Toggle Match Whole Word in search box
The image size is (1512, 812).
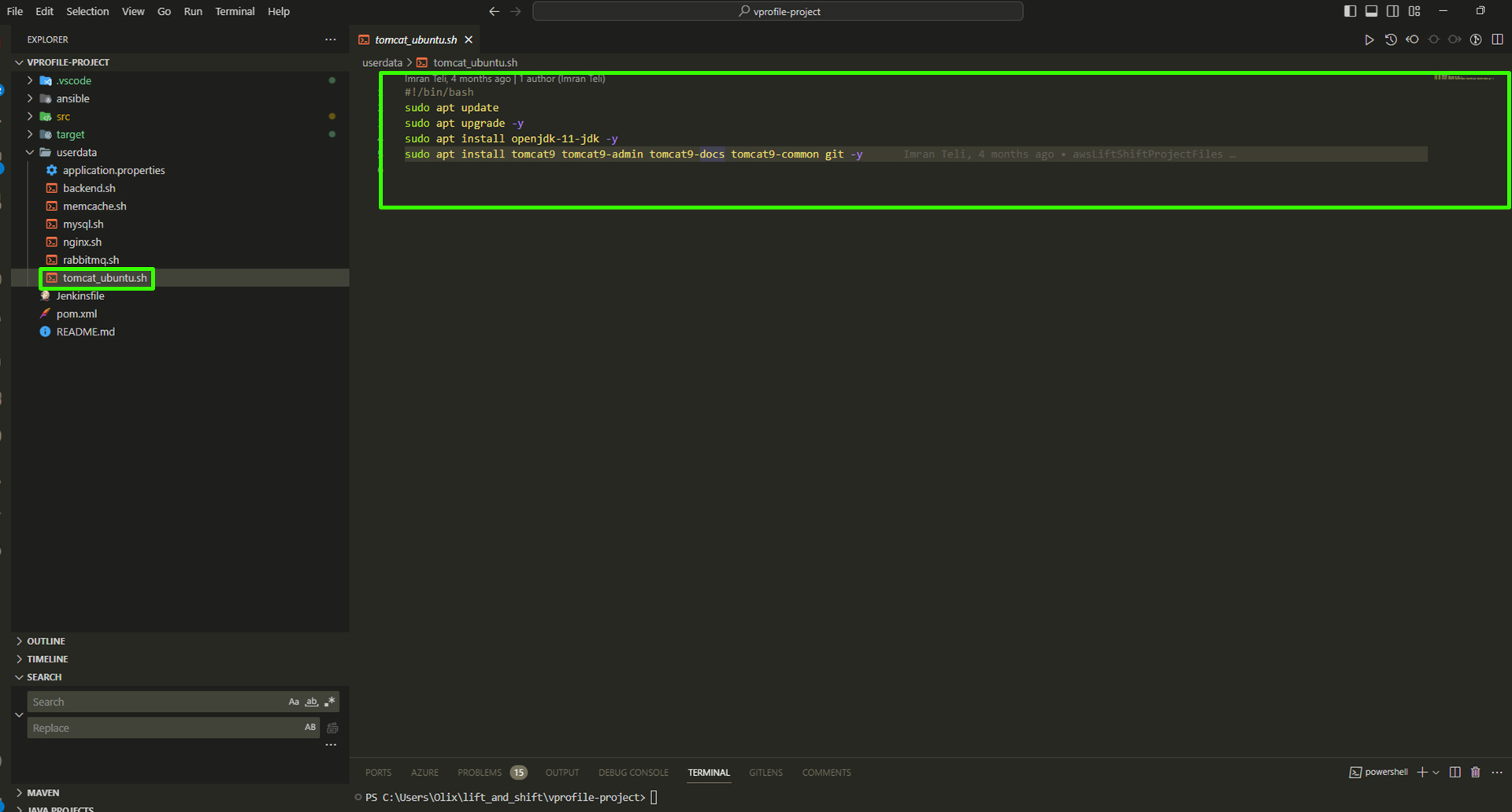click(312, 702)
